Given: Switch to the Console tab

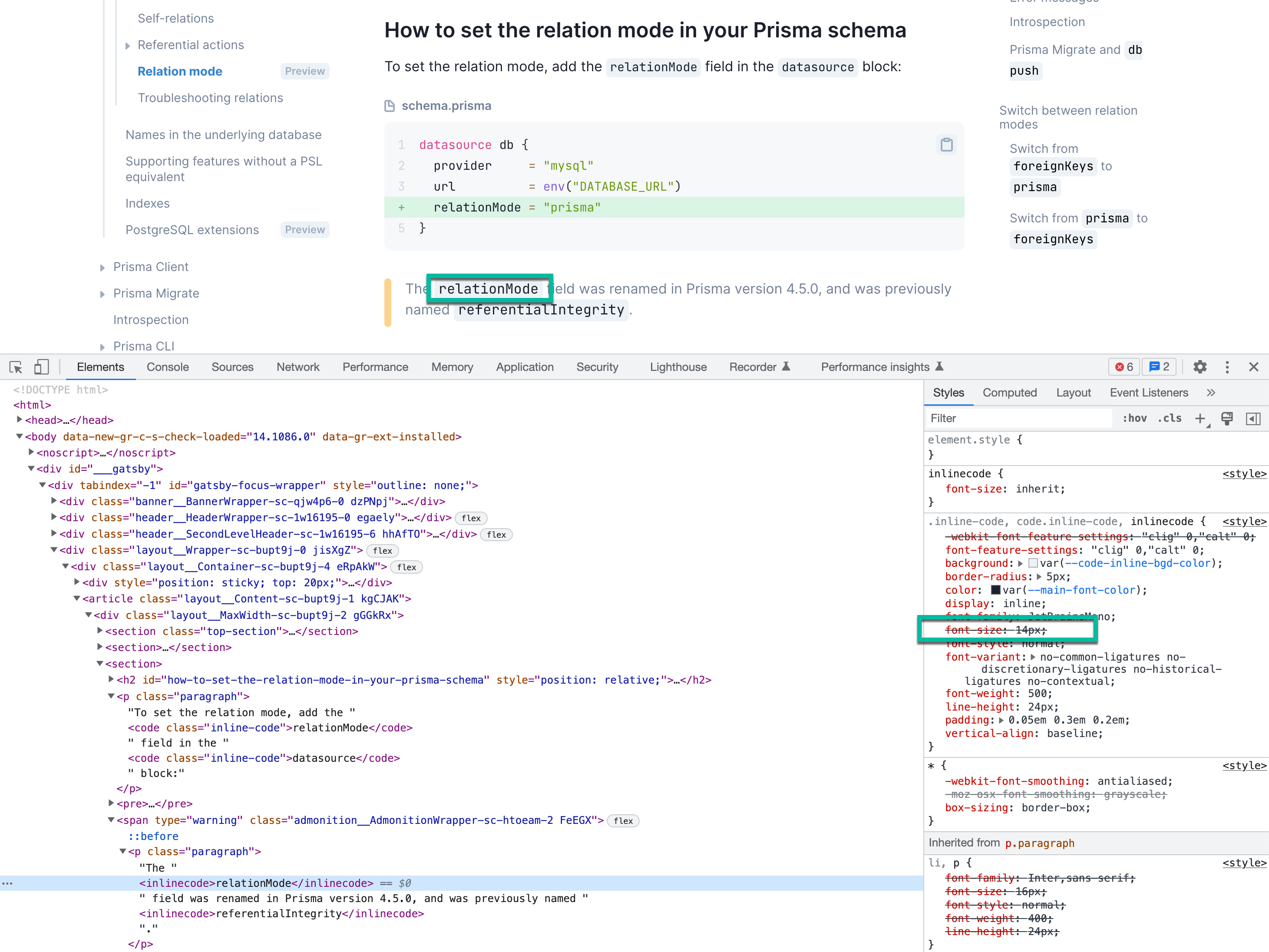Looking at the screenshot, I should click(167, 367).
